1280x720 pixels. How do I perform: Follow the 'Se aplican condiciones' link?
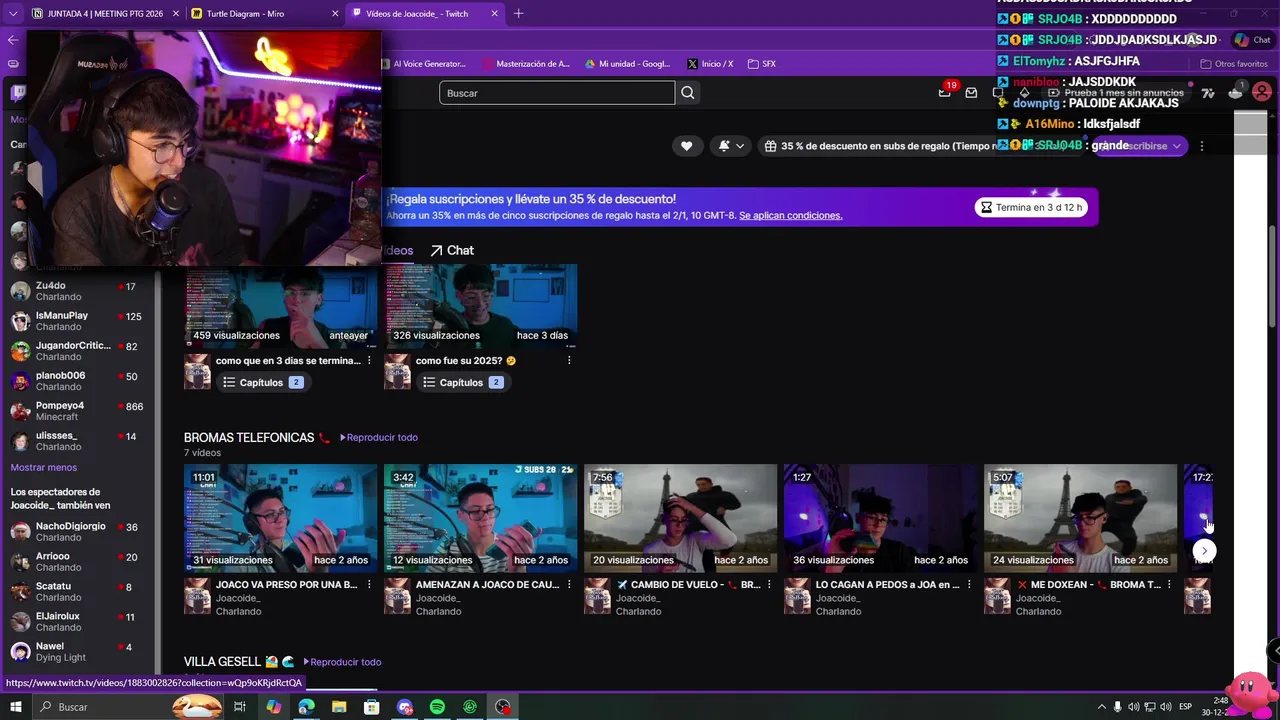pos(791,215)
